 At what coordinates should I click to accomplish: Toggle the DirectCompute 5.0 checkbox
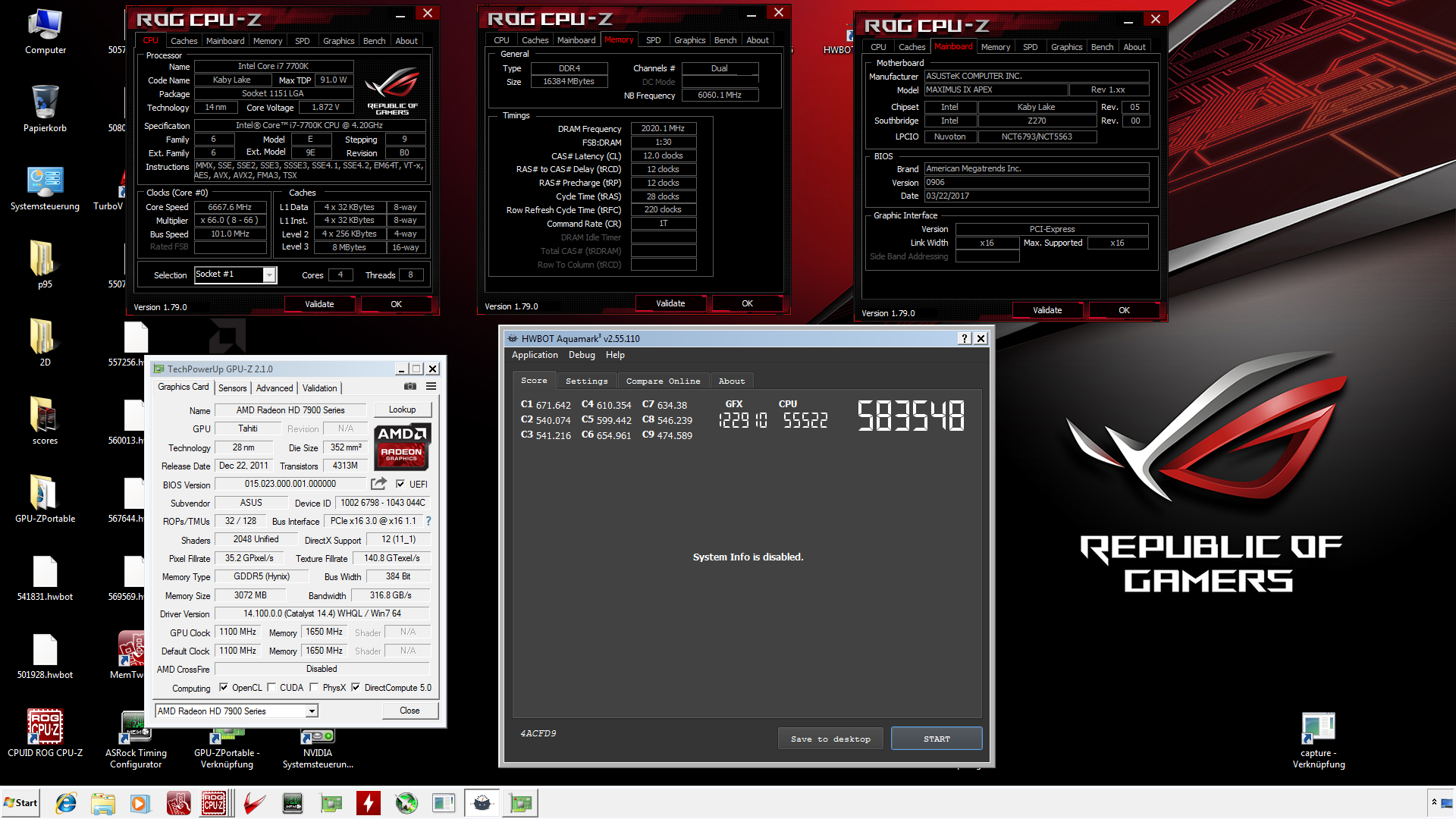356,688
